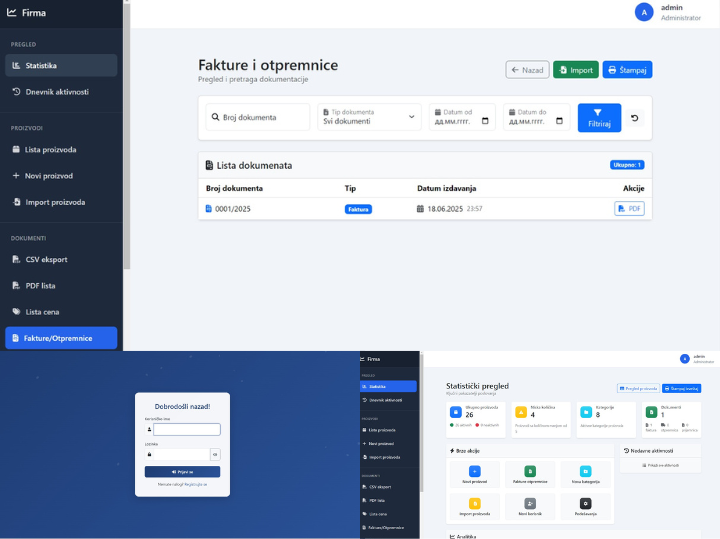Click the Prikaži sve aktivnosti link
720x539 pixels.
pos(660,465)
